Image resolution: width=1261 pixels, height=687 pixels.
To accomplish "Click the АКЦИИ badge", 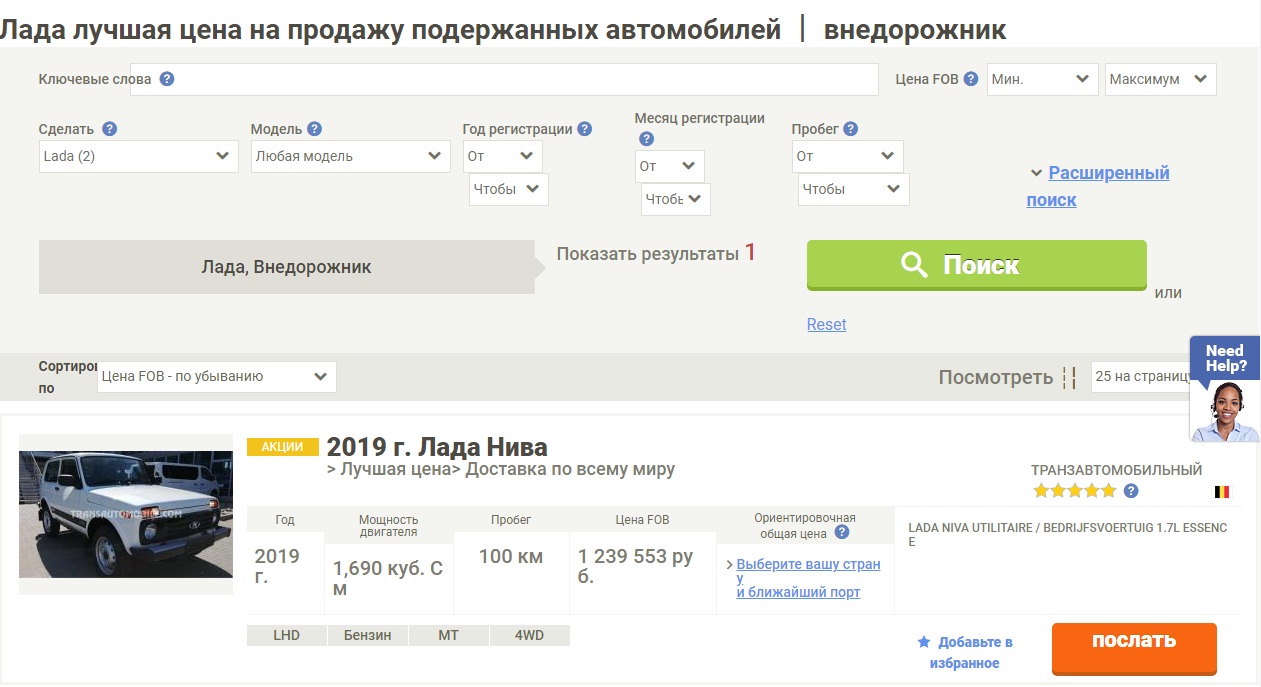I will [283, 447].
